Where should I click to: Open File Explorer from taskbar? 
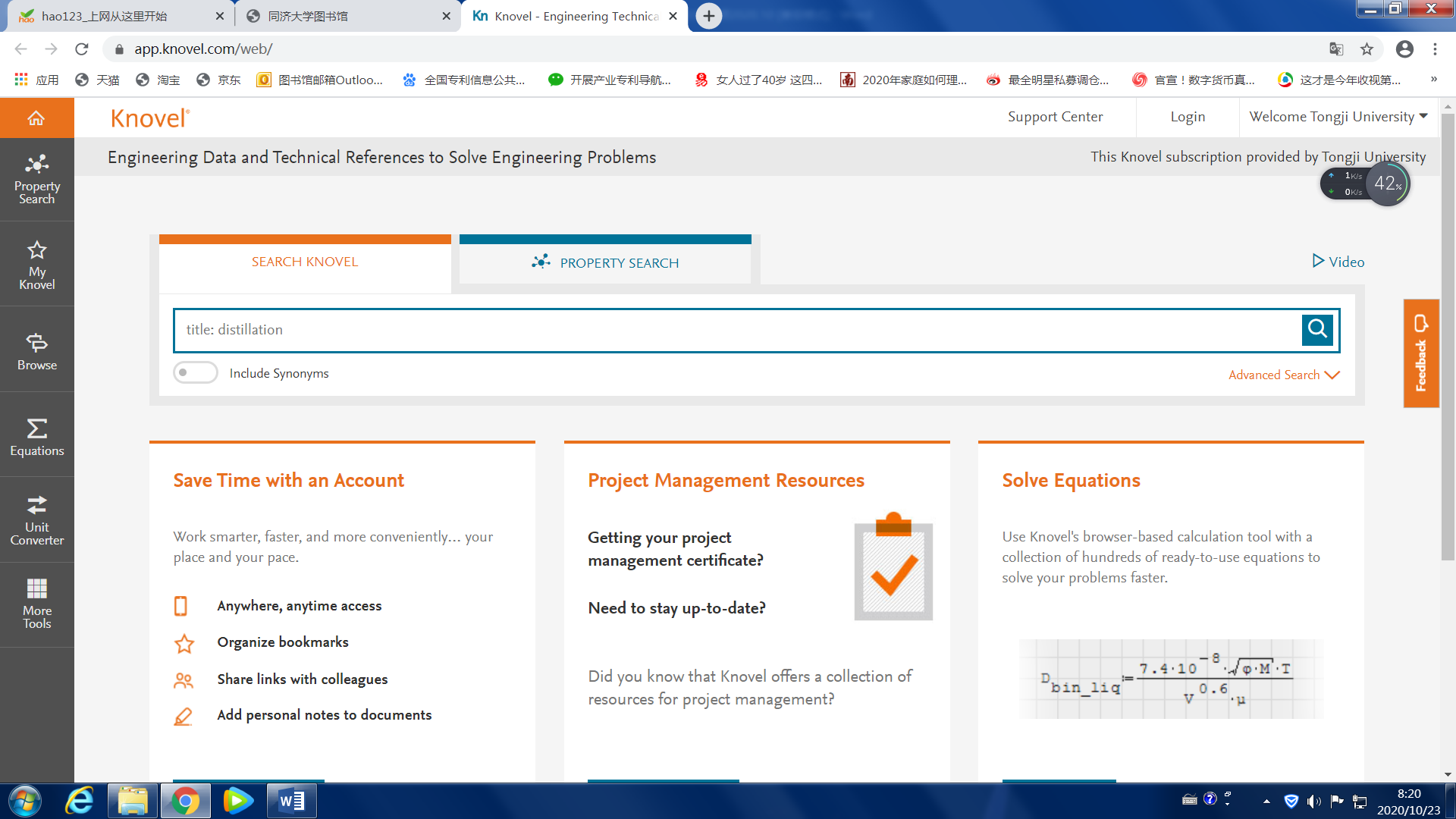pyautogui.click(x=133, y=801)
